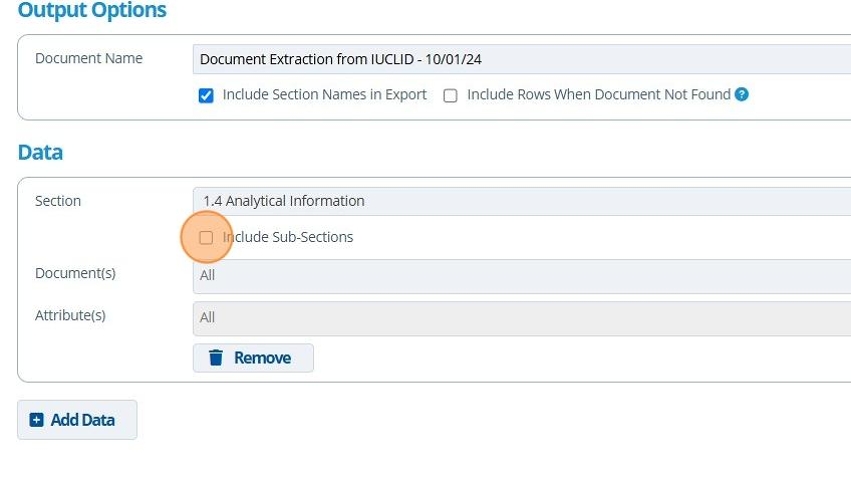The image size is (851, 477).
Task: Click the Section field label
Action: 58,201
